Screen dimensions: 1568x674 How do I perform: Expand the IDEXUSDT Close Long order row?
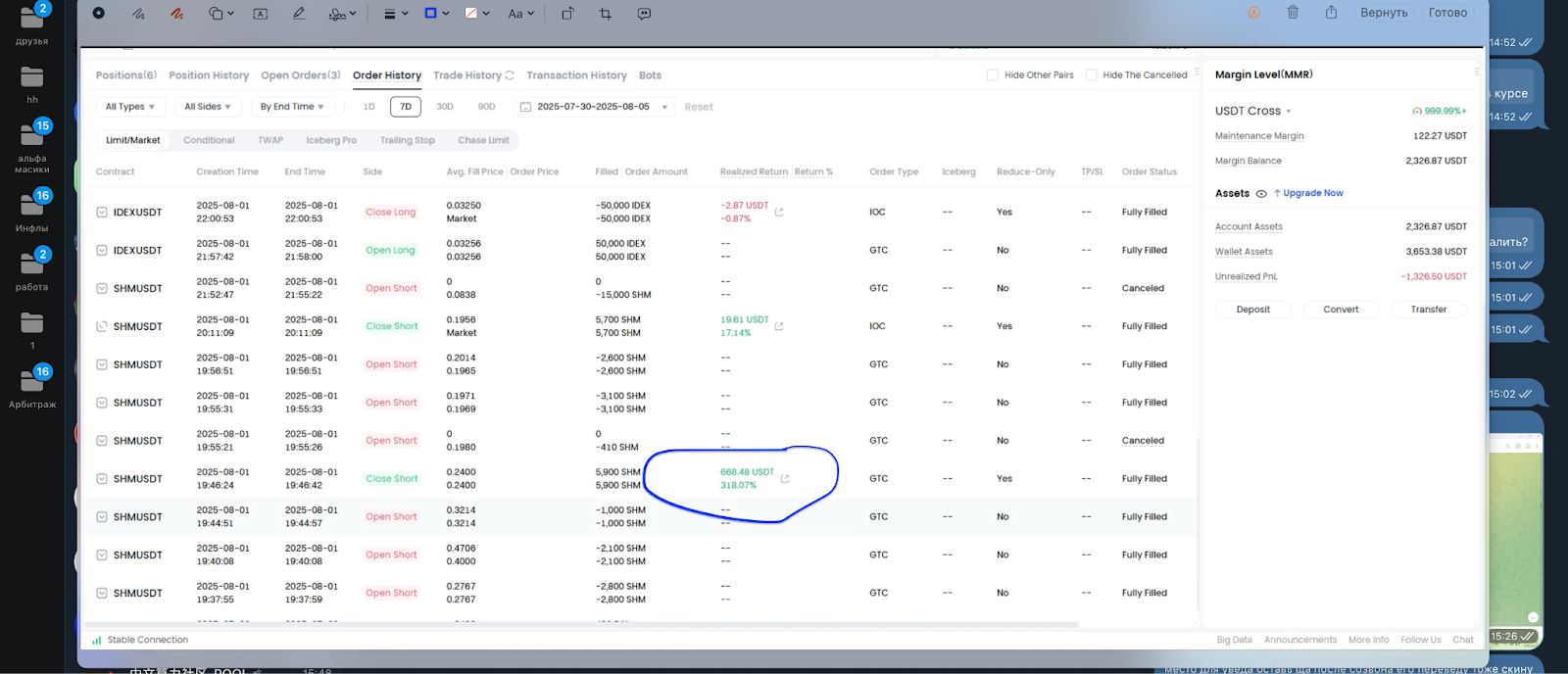click(x=102, y=213)
